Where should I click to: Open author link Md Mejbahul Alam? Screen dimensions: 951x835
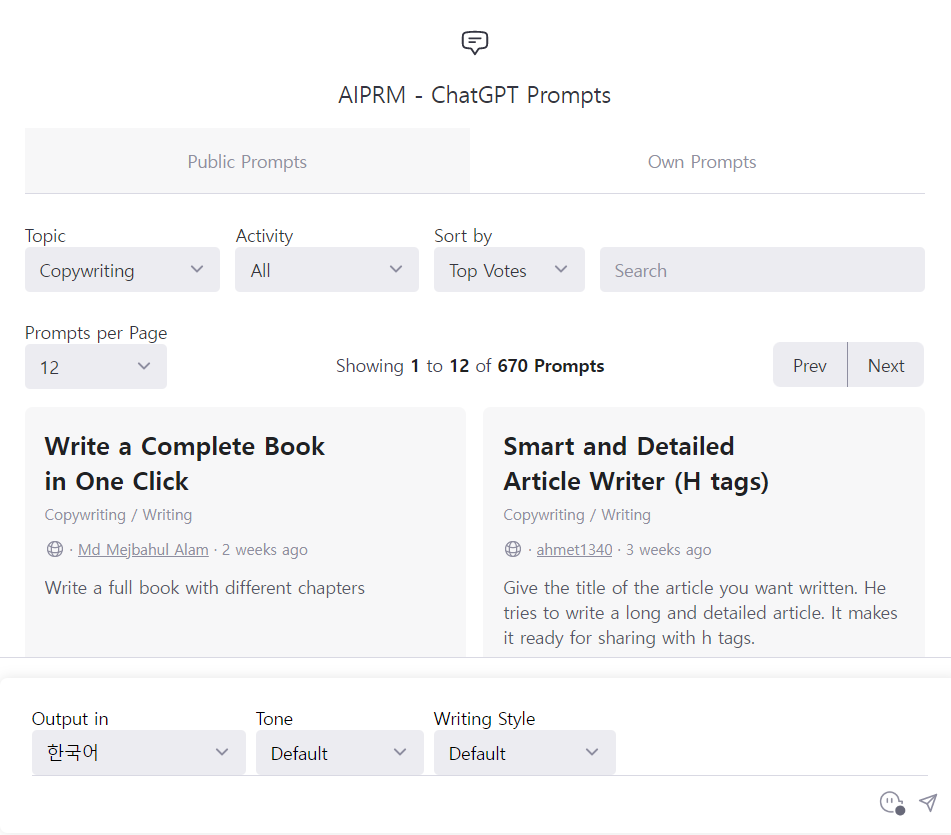pos(143,549)
